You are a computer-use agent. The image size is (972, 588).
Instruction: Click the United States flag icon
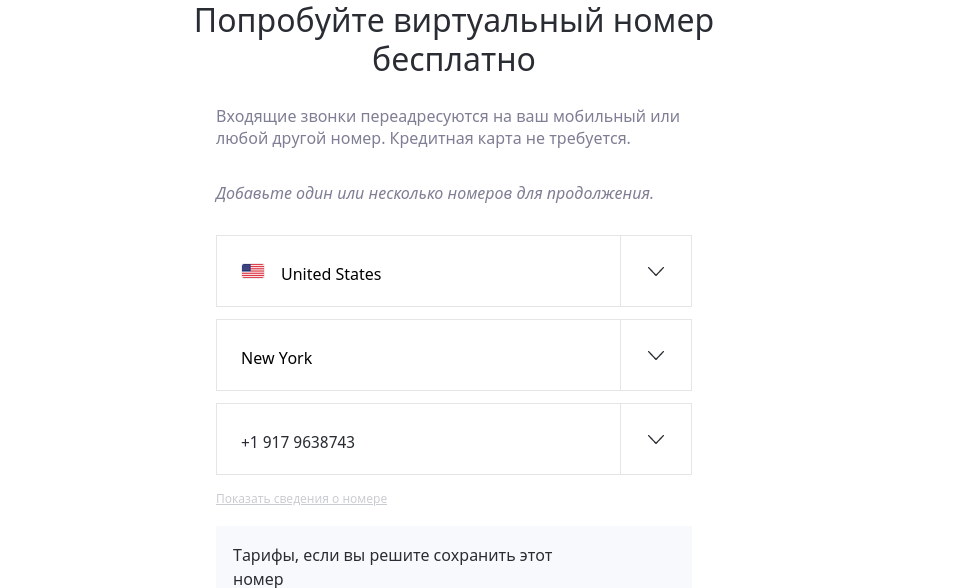253,271
